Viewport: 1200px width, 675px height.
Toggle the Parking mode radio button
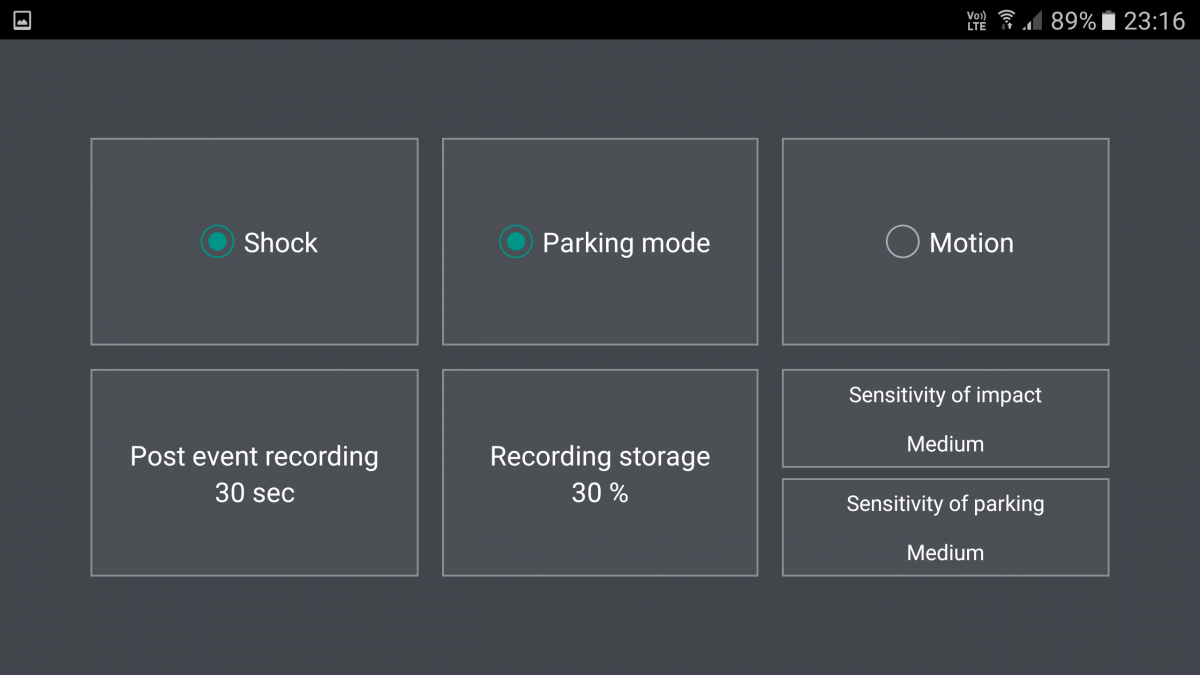pyautogui.click(x=516, y=242)
